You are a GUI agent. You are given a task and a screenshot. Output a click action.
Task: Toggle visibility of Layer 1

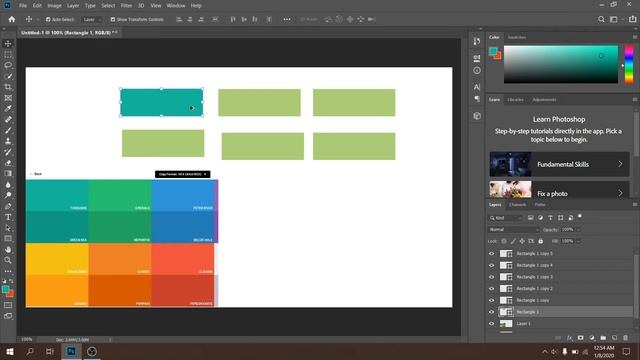tap(491, 324)
